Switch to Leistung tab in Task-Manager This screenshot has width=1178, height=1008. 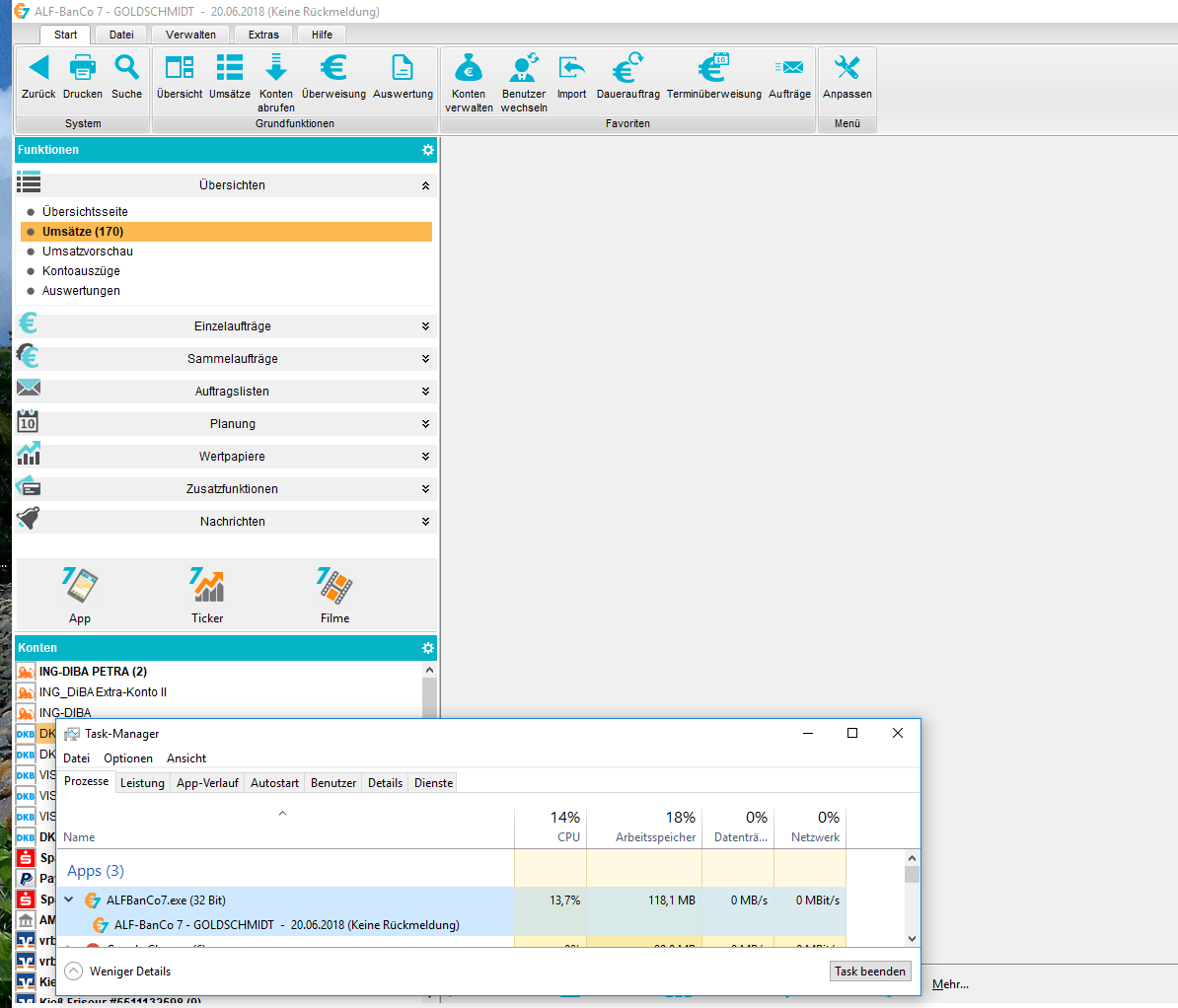coord(142,783)
